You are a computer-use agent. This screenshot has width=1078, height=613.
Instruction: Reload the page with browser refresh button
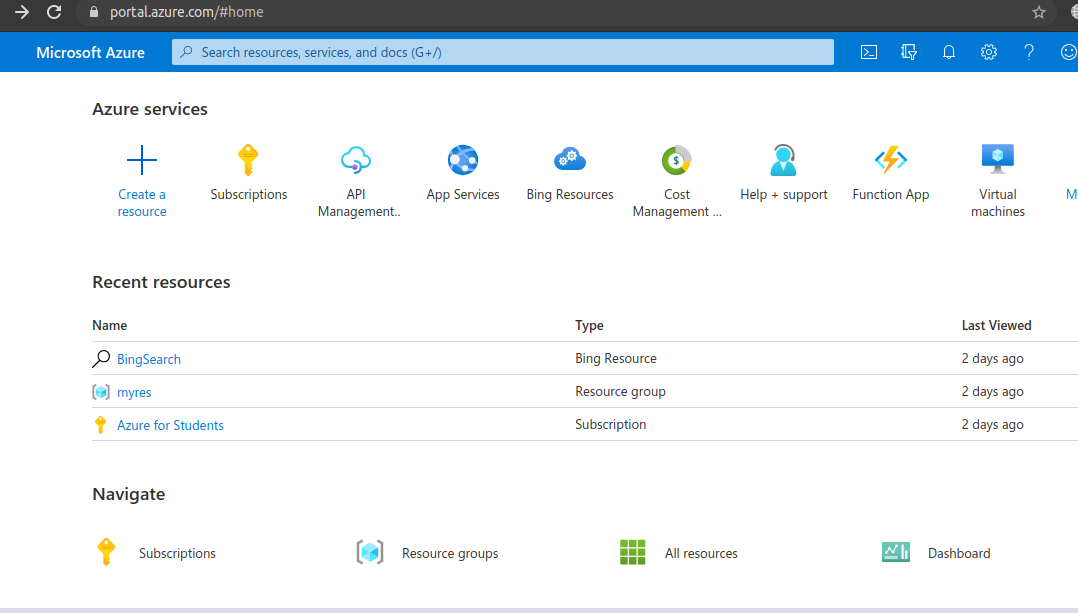[x=54, y=12]
